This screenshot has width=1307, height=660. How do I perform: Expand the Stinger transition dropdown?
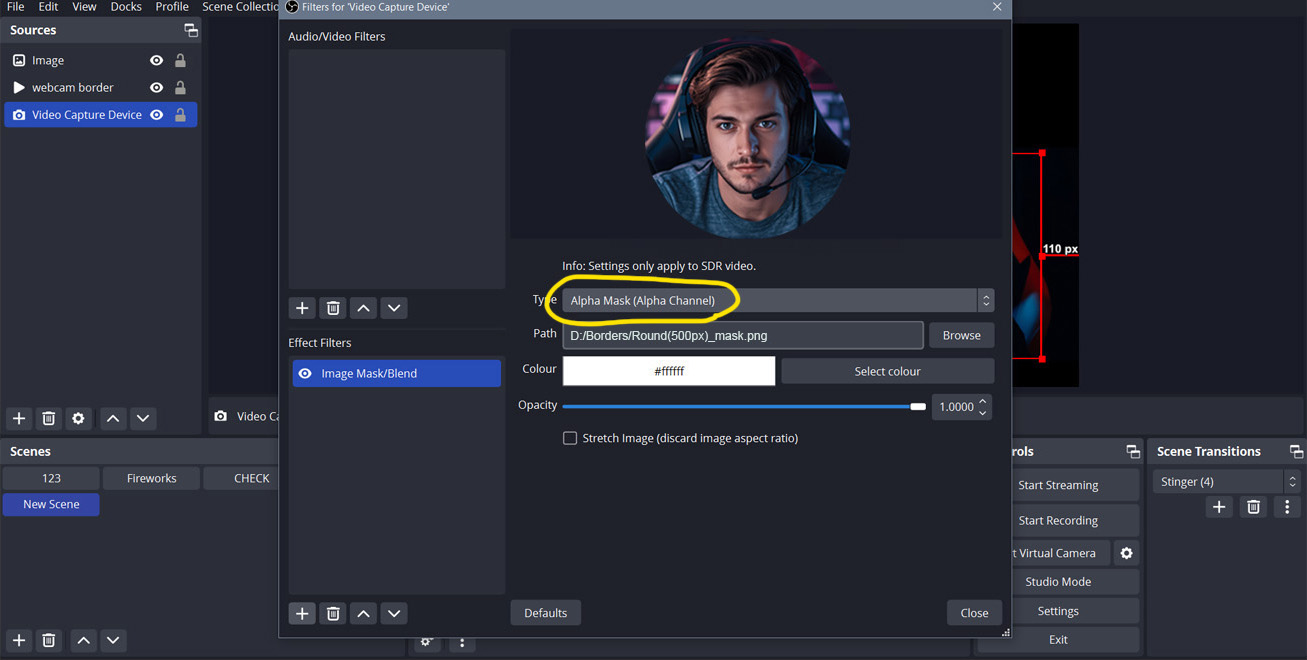click(x=1292, y=481)
